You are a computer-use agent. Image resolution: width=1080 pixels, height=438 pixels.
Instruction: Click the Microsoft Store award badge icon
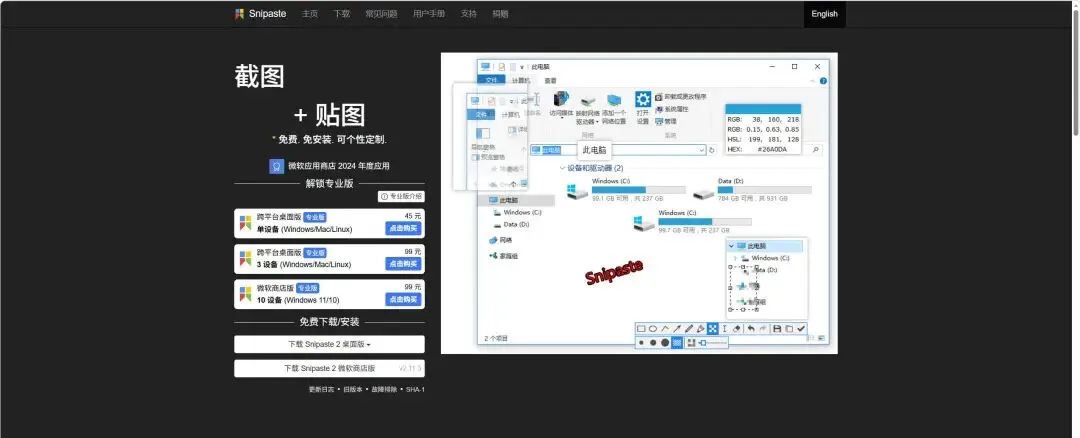[276, 166]
